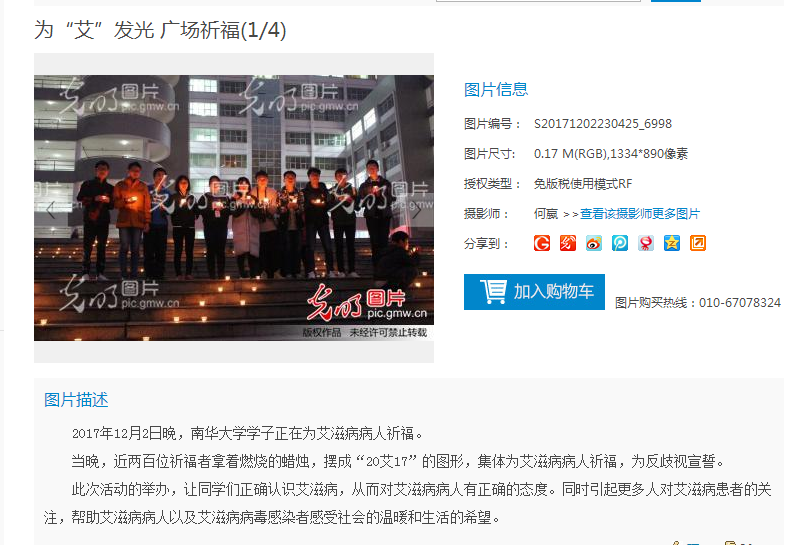Share via the red figure icon

click(646, 243)
